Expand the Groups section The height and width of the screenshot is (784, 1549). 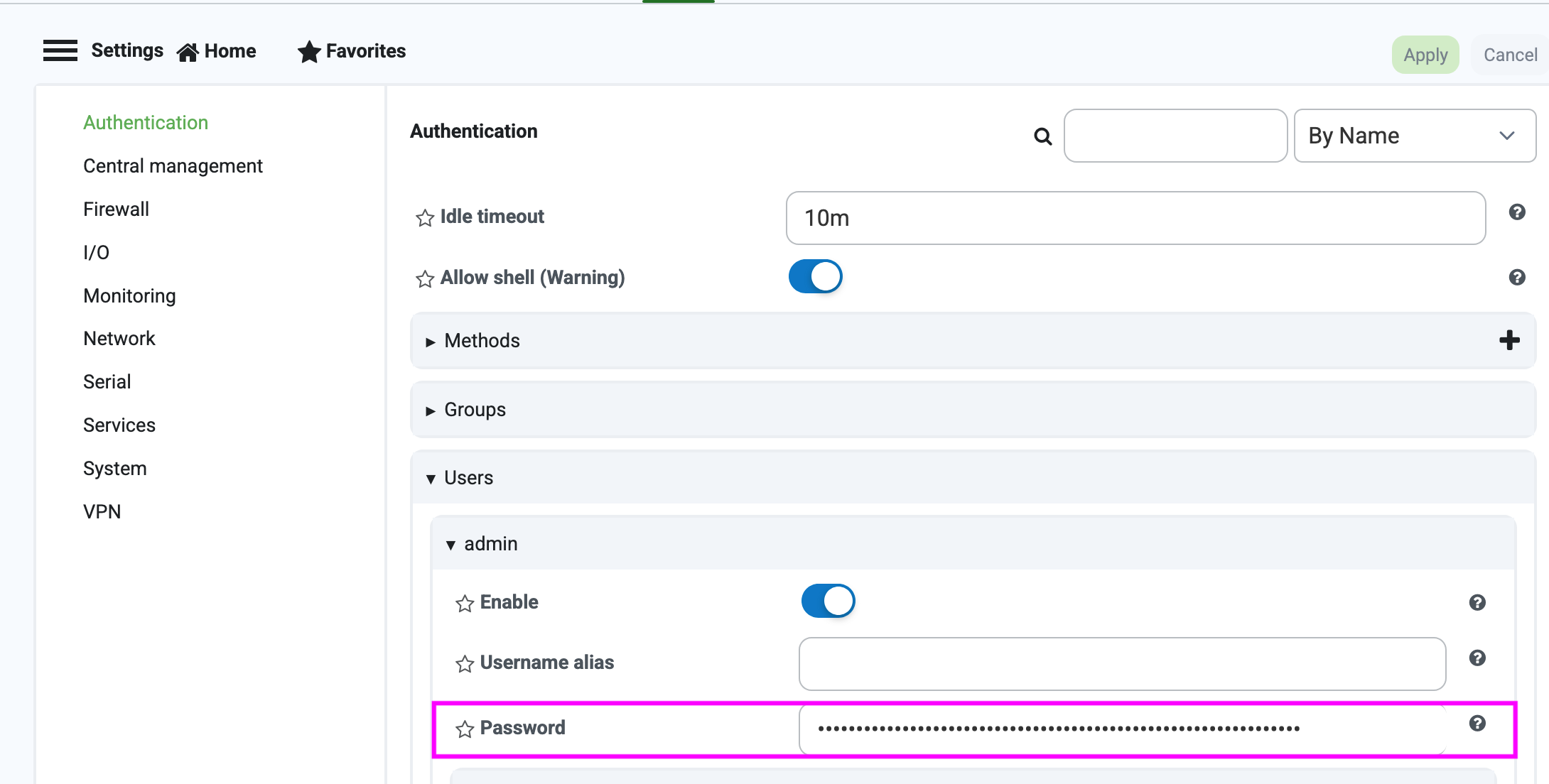click(x=475, y=410)
